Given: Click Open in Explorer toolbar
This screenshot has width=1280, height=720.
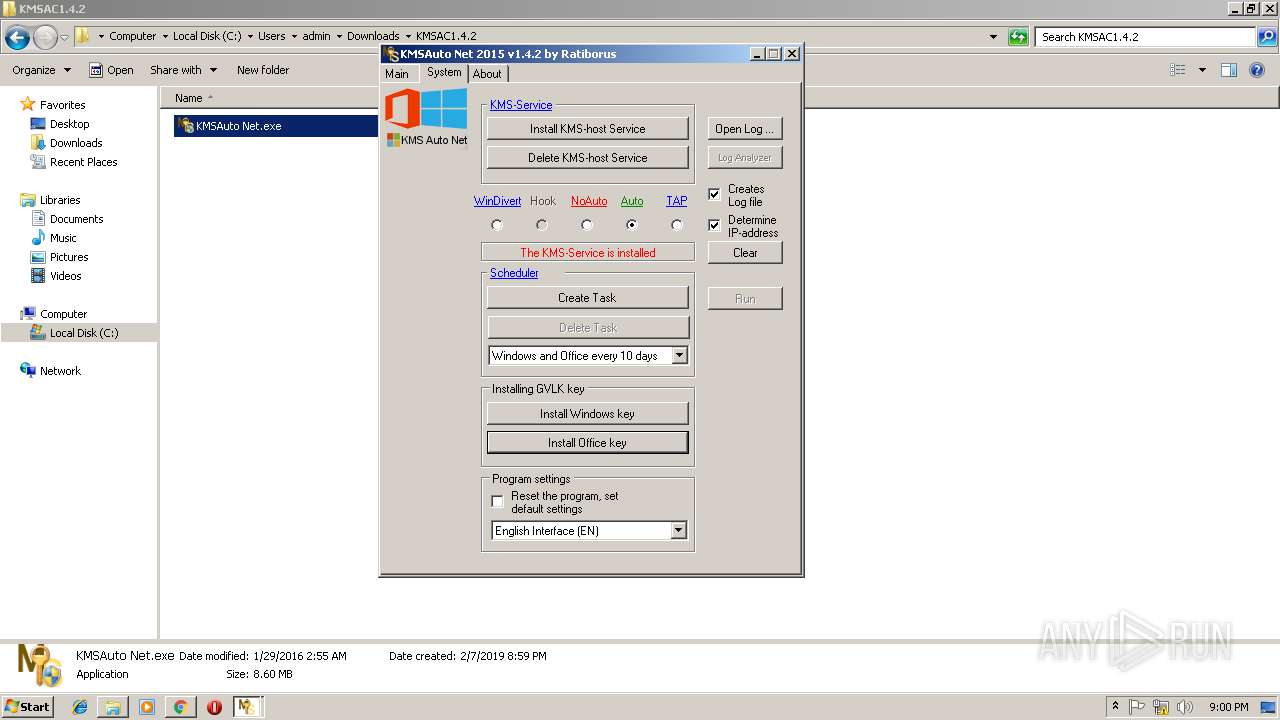Looking at the screenshot, I should pos(111,70).
